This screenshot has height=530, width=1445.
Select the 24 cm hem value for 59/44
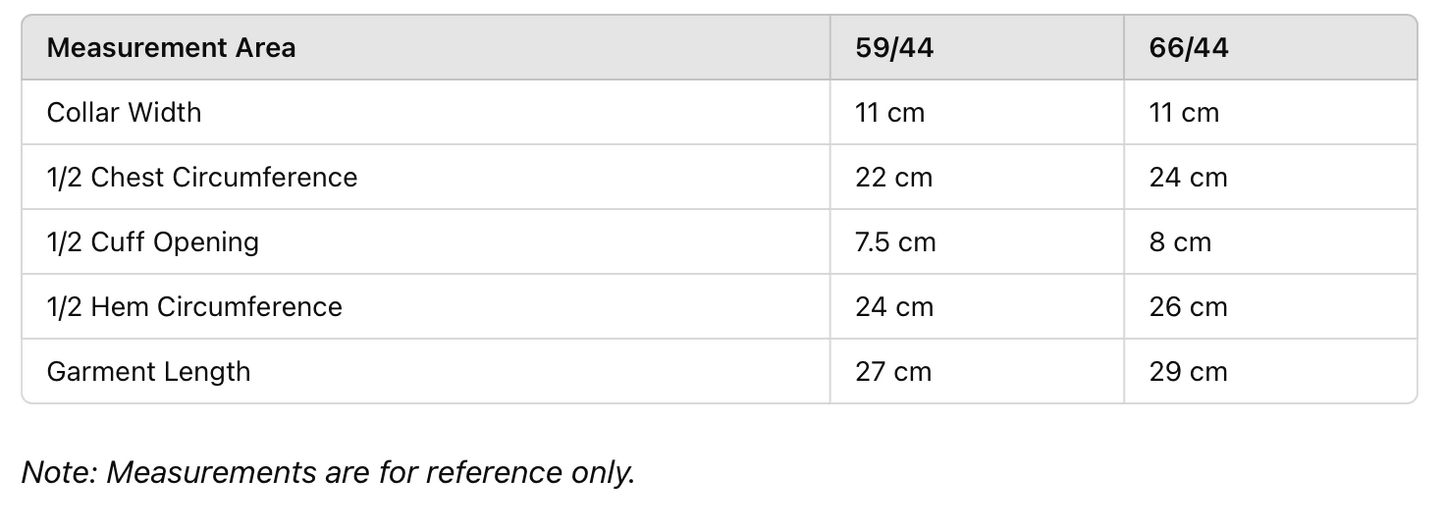coord(894,306)
